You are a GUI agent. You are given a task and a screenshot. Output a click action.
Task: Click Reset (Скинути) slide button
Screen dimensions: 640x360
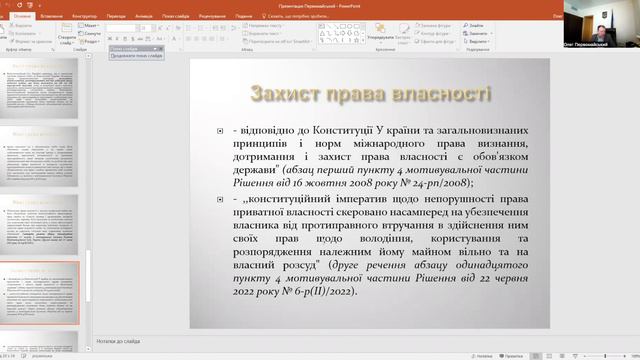coord(90,33)
